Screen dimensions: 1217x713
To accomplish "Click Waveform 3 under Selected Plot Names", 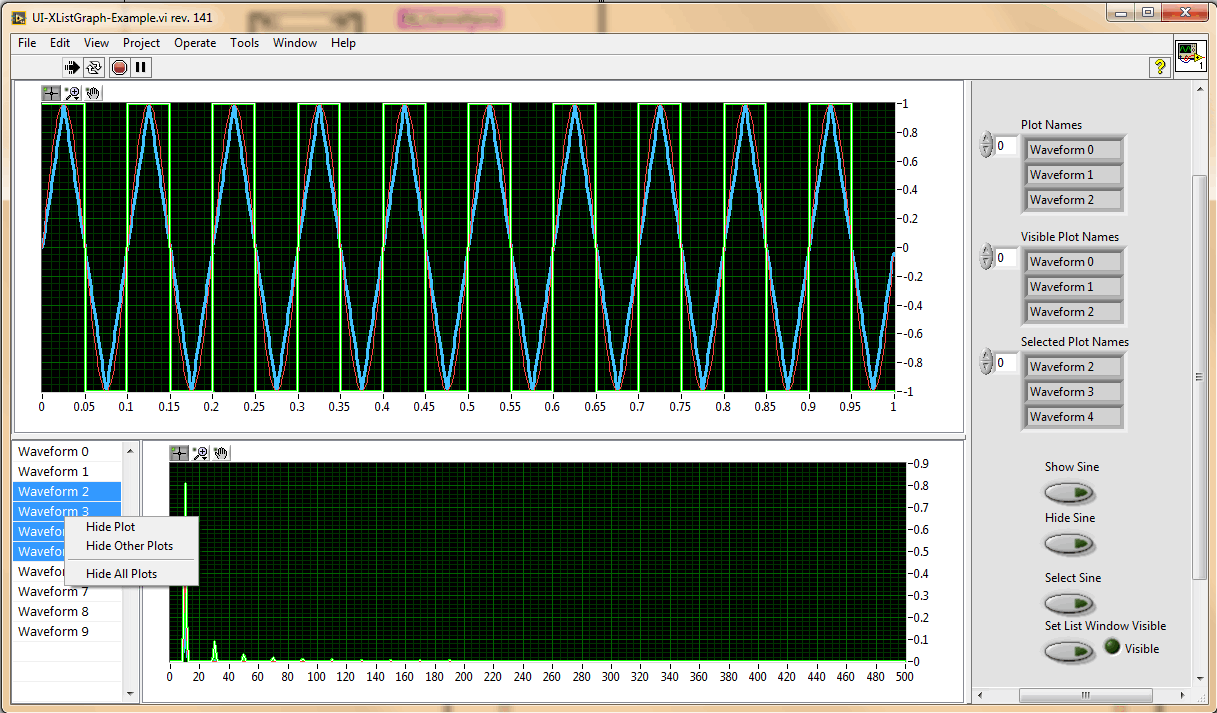I will pyautogui.click(x=1074, y=392).
